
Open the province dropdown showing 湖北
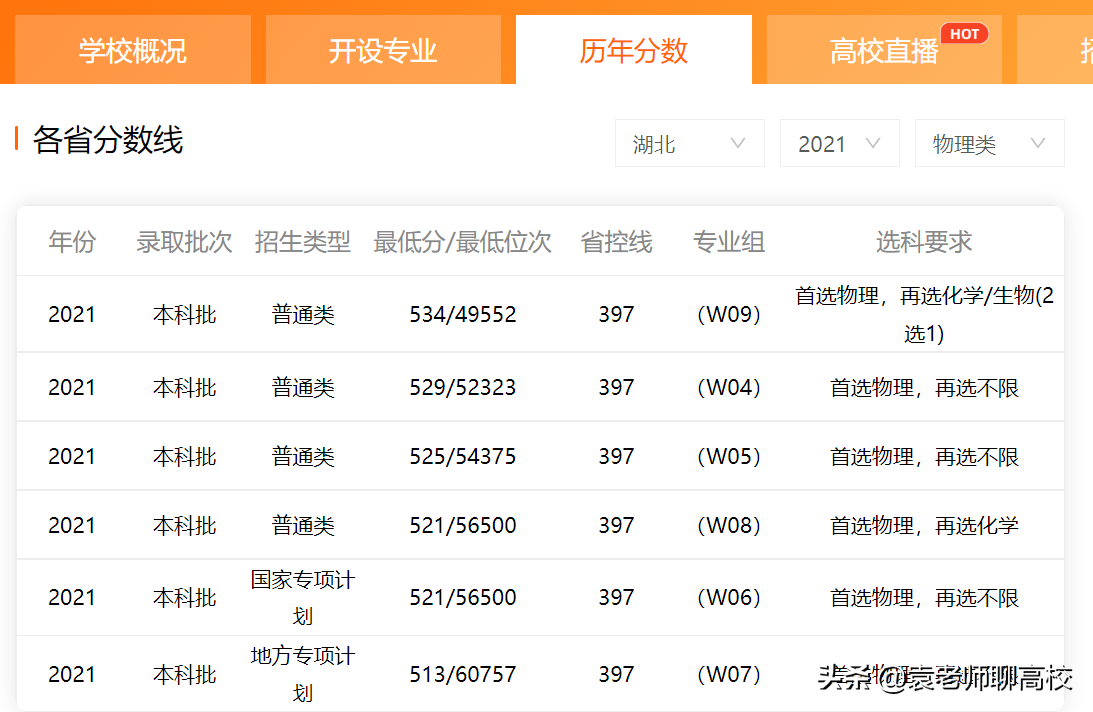pos(689,143)
